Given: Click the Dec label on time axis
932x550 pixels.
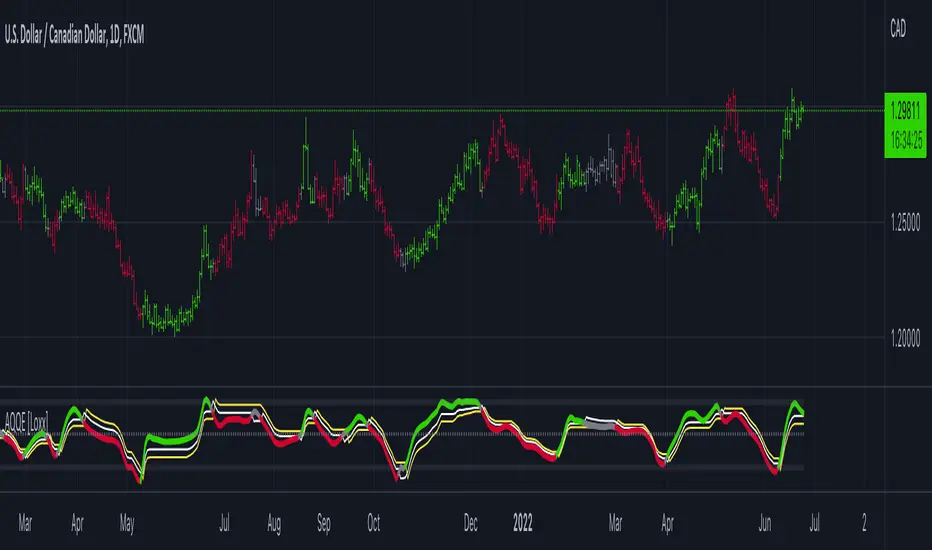Looking at the screenshot, I should pyautogui.click(x=470, y=523).
